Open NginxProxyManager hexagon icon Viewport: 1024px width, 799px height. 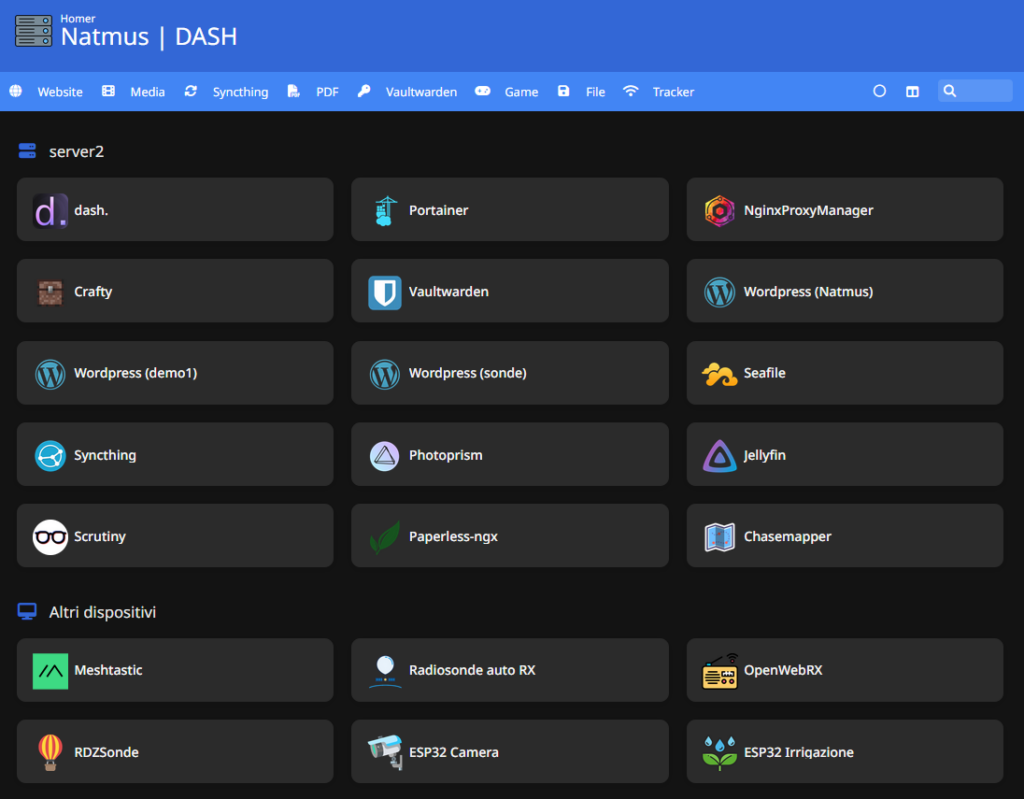pyautogui.click(x=719, y=210)
